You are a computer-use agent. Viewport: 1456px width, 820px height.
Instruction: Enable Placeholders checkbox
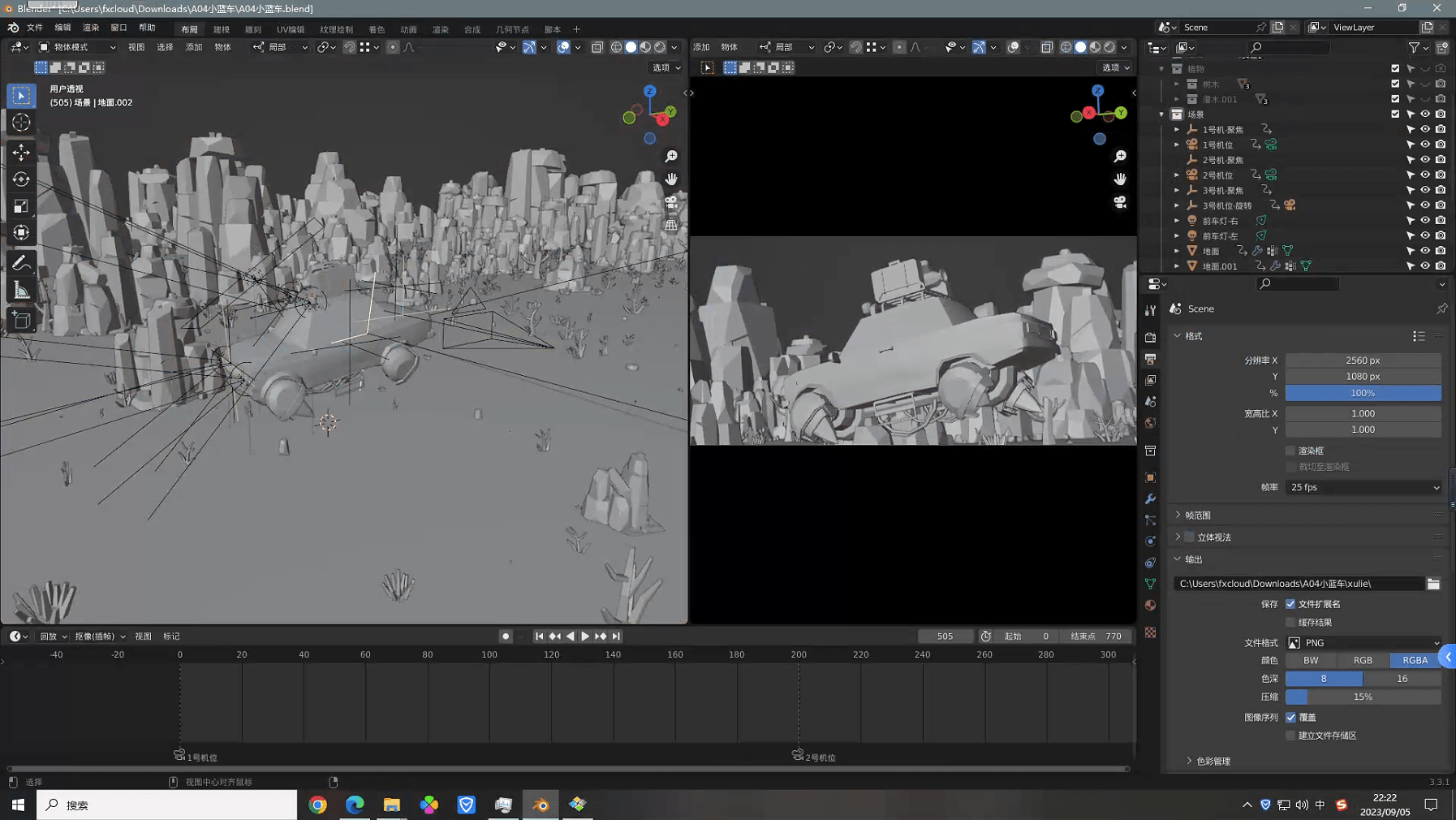click(x=1290, y=736)
